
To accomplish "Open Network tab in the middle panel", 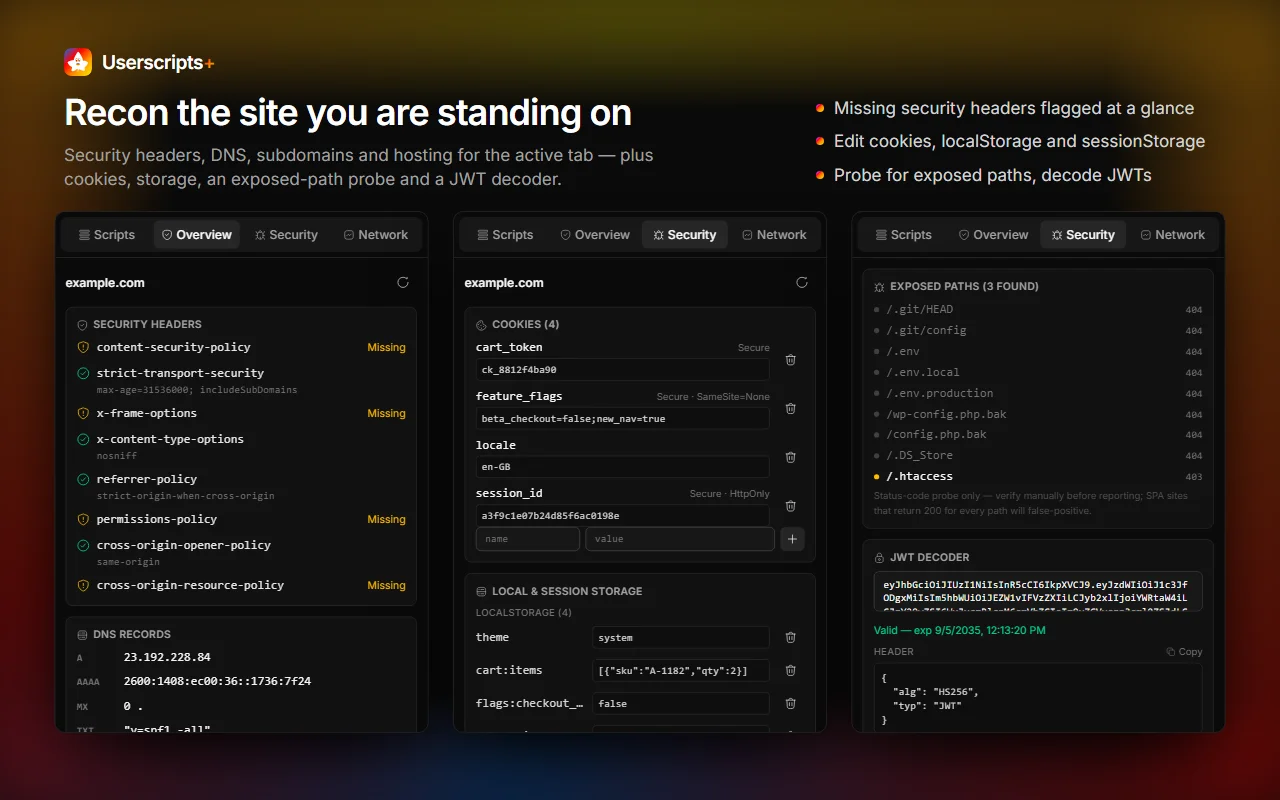I will coord(774,235).
